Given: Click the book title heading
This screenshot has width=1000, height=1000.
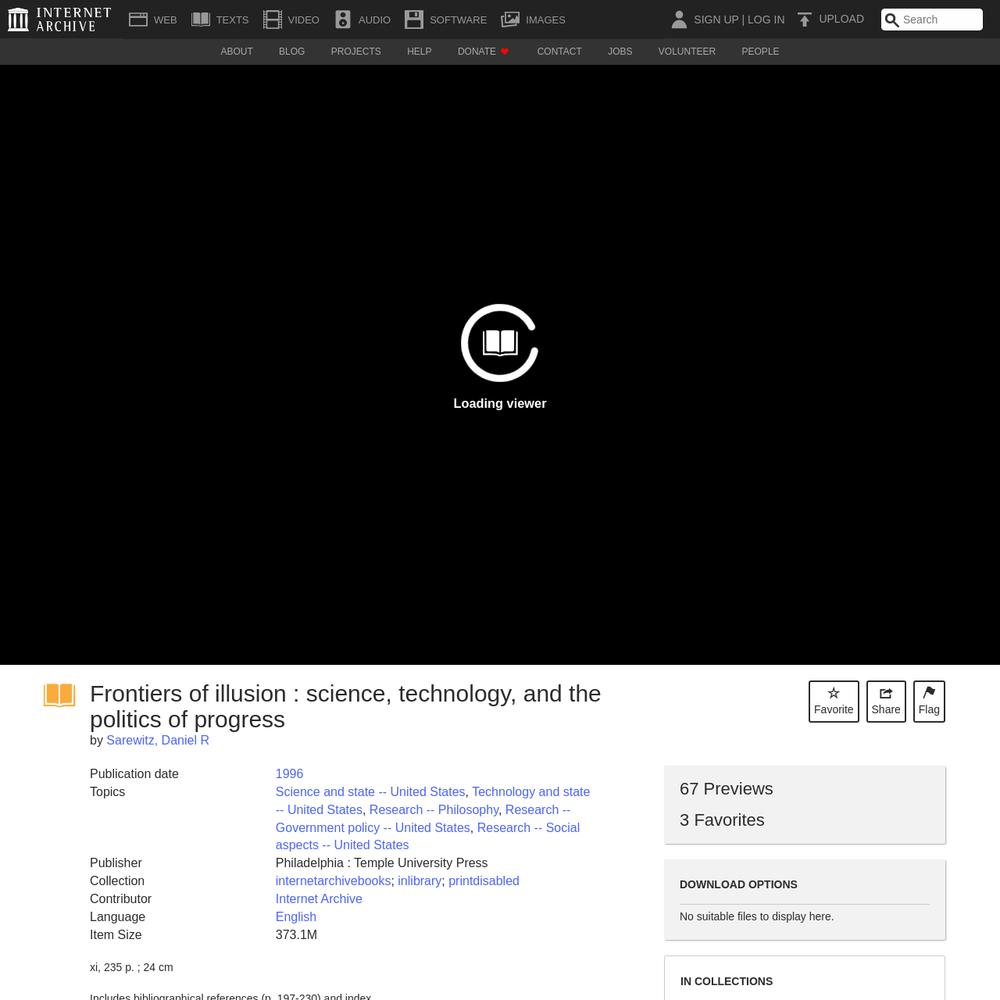Looking at the screenshot, I should pos(345,707).
